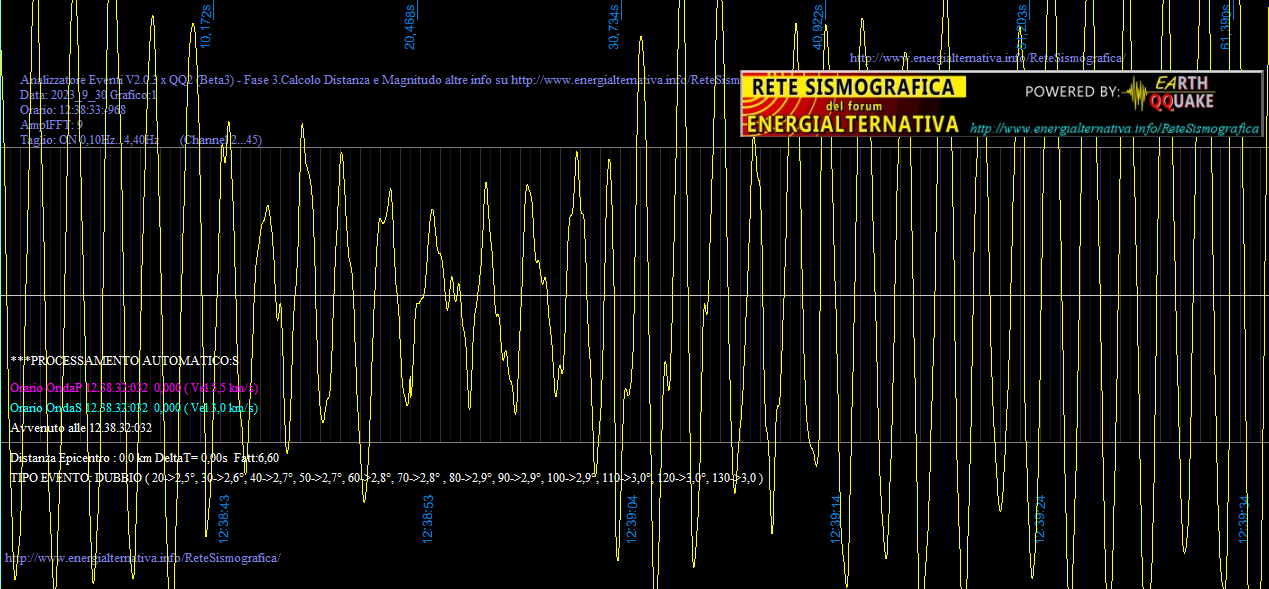Click the 12:39:24 clock label

(1040, 519)
